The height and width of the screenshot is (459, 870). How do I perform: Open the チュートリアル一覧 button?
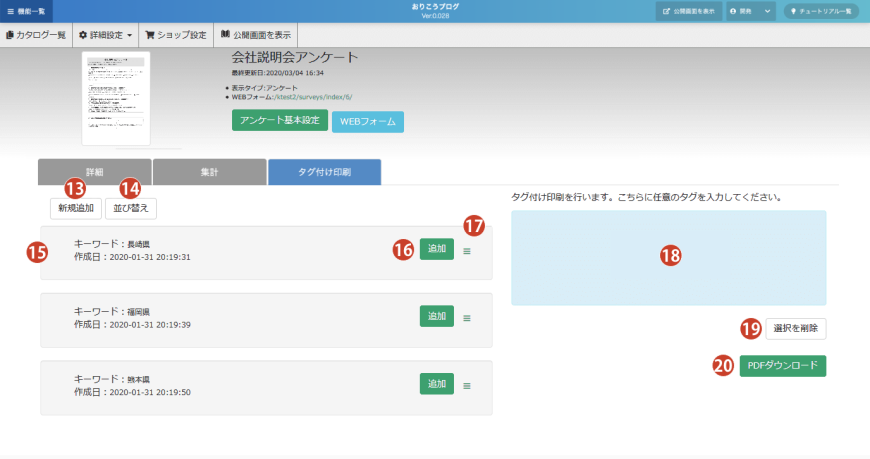pos(821,11)
